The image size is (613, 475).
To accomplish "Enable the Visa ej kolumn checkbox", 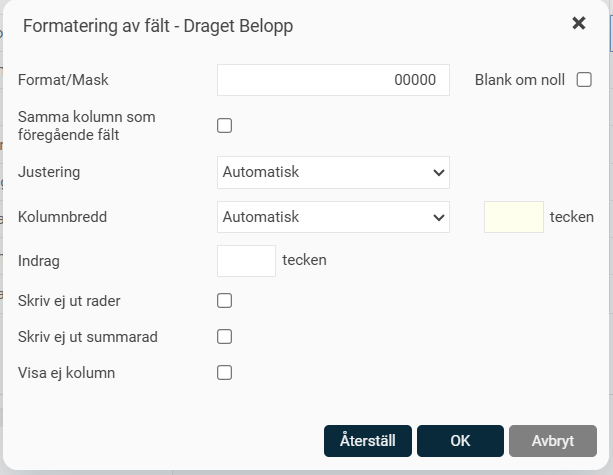I will 225,373.
